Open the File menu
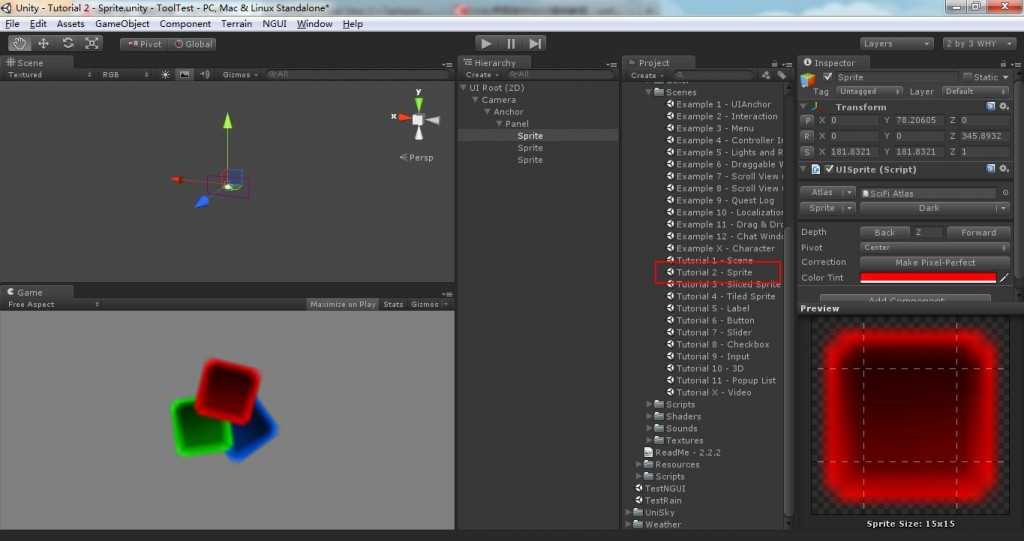The height and width of the screenshot is (541, 1024). tap(12, 24)
